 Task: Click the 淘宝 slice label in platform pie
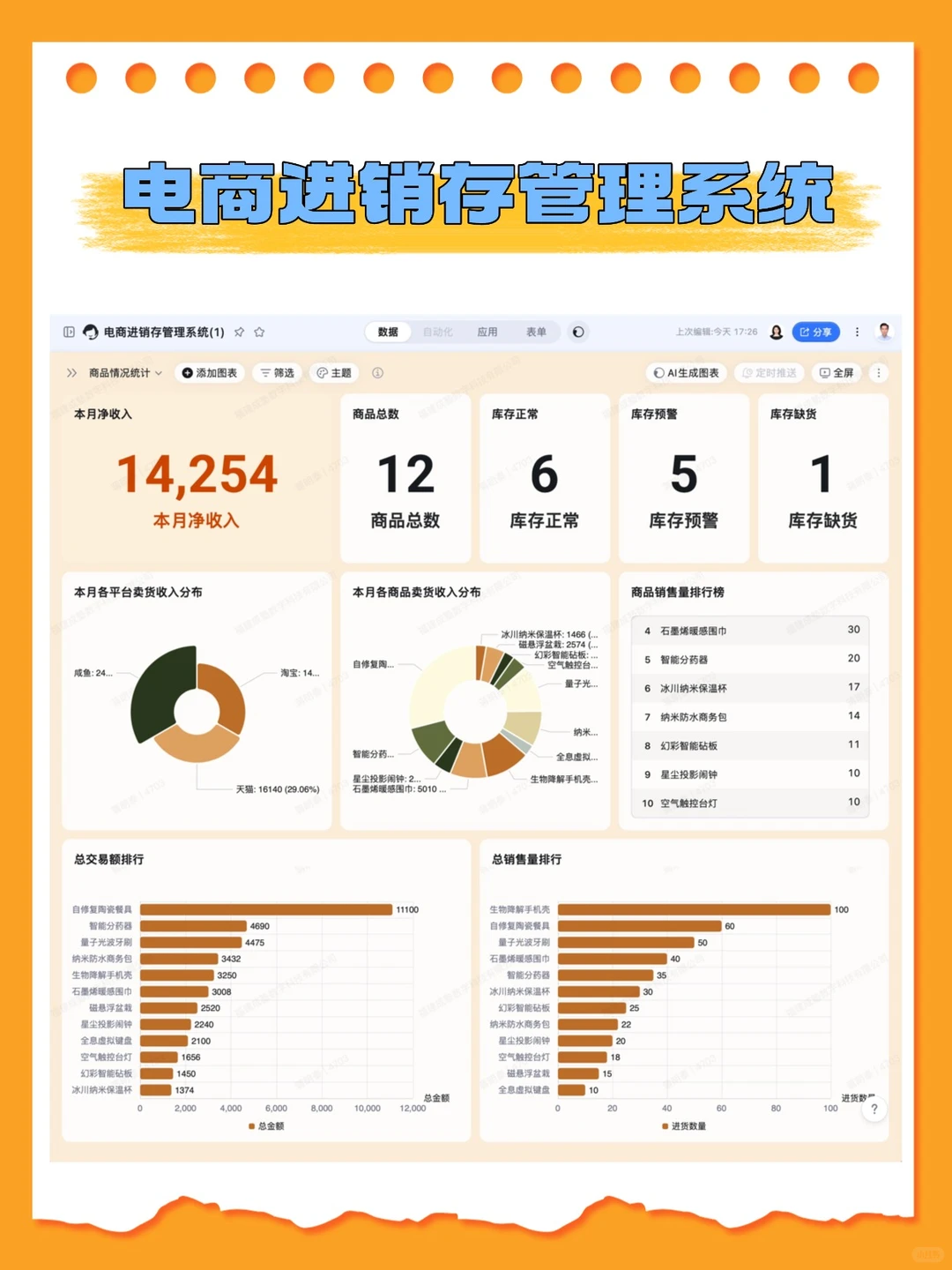(300, 673)
